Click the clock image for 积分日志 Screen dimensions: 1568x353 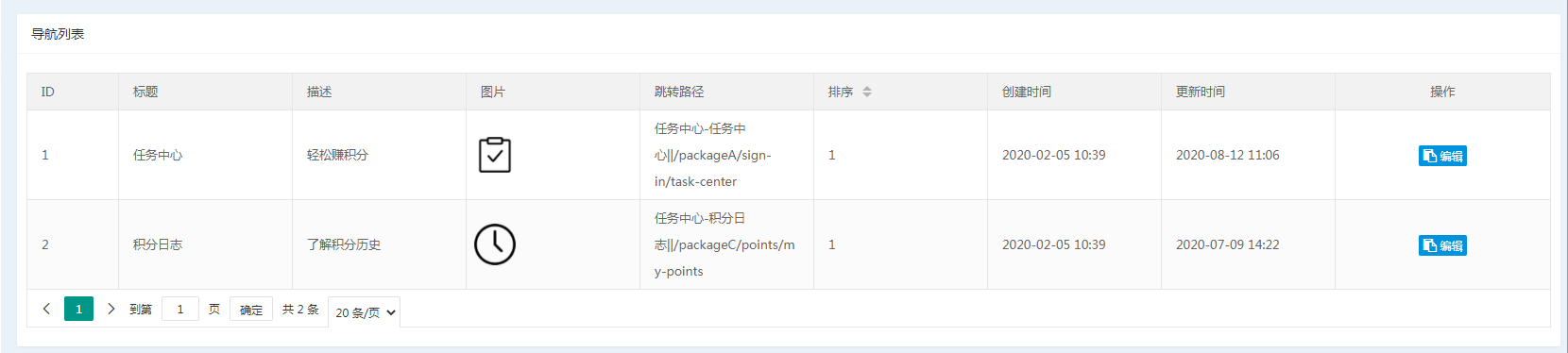(495, 244)
